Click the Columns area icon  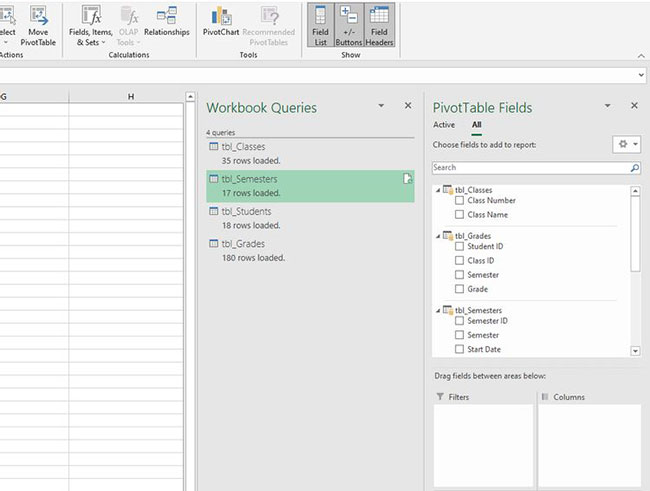(x=545, y=396)
